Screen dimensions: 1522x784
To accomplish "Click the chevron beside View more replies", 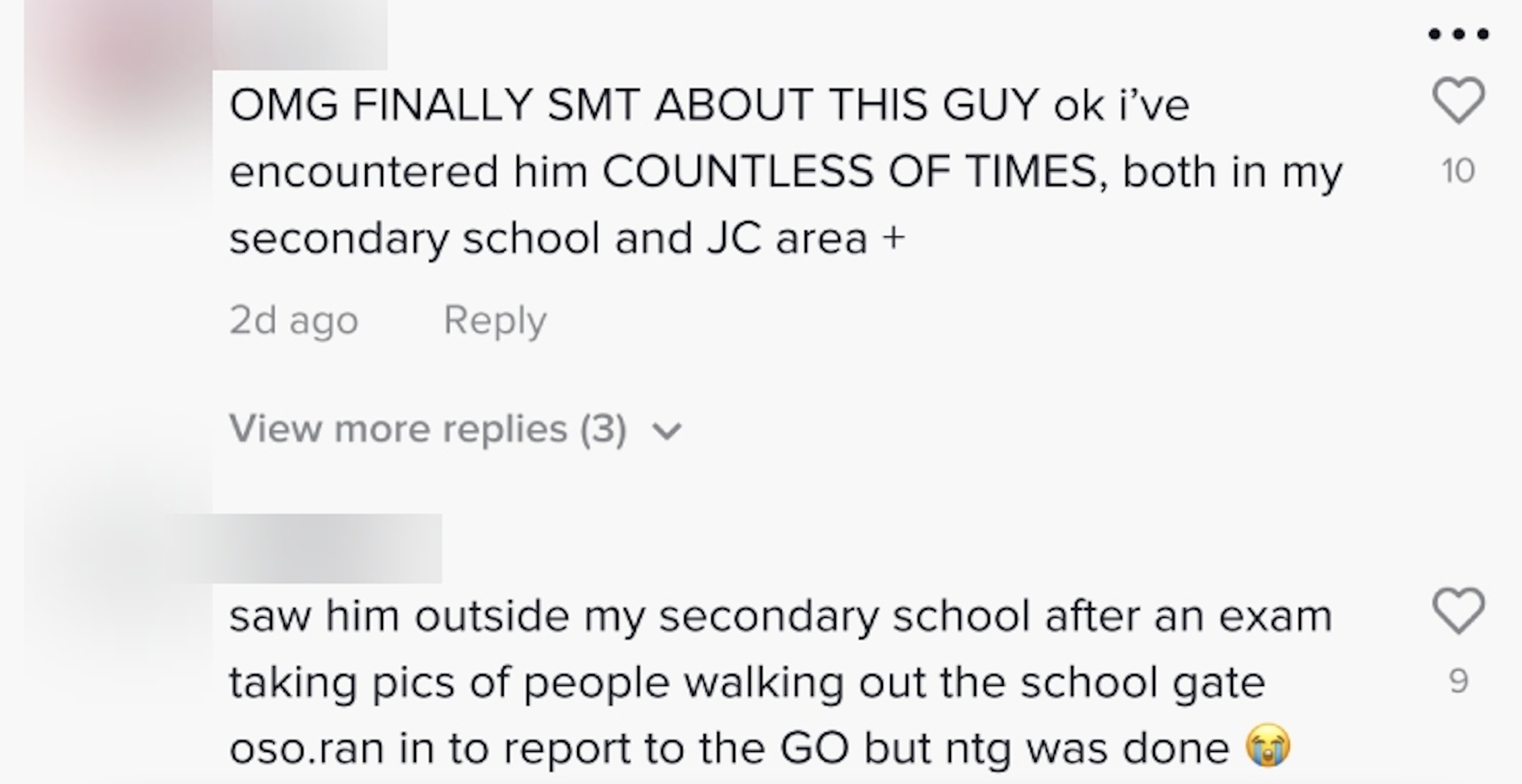I will pyautogui.click(x=667, y=431).
